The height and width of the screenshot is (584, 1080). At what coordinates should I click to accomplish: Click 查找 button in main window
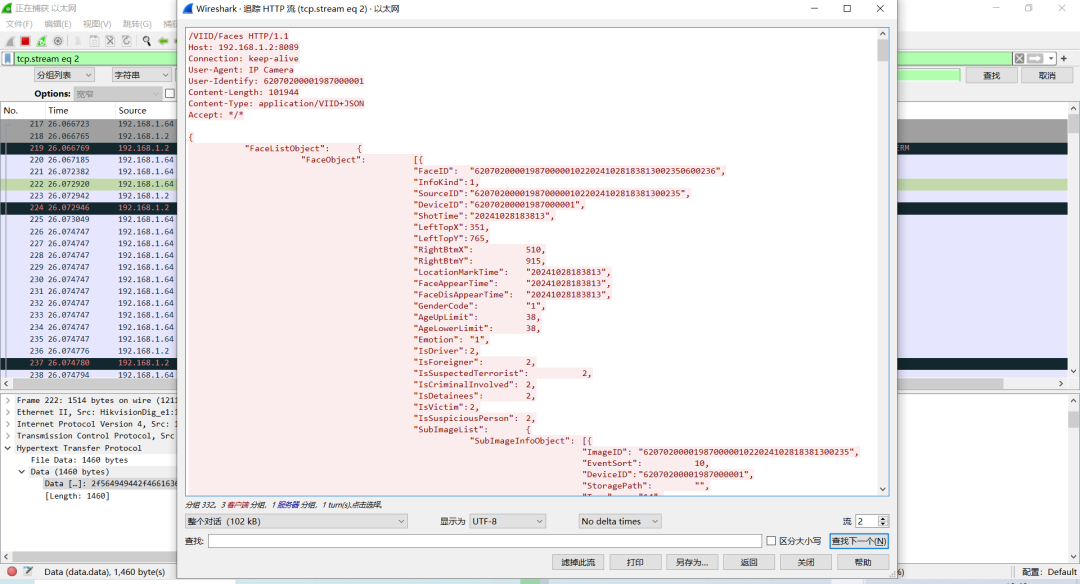tap(992, 75)
